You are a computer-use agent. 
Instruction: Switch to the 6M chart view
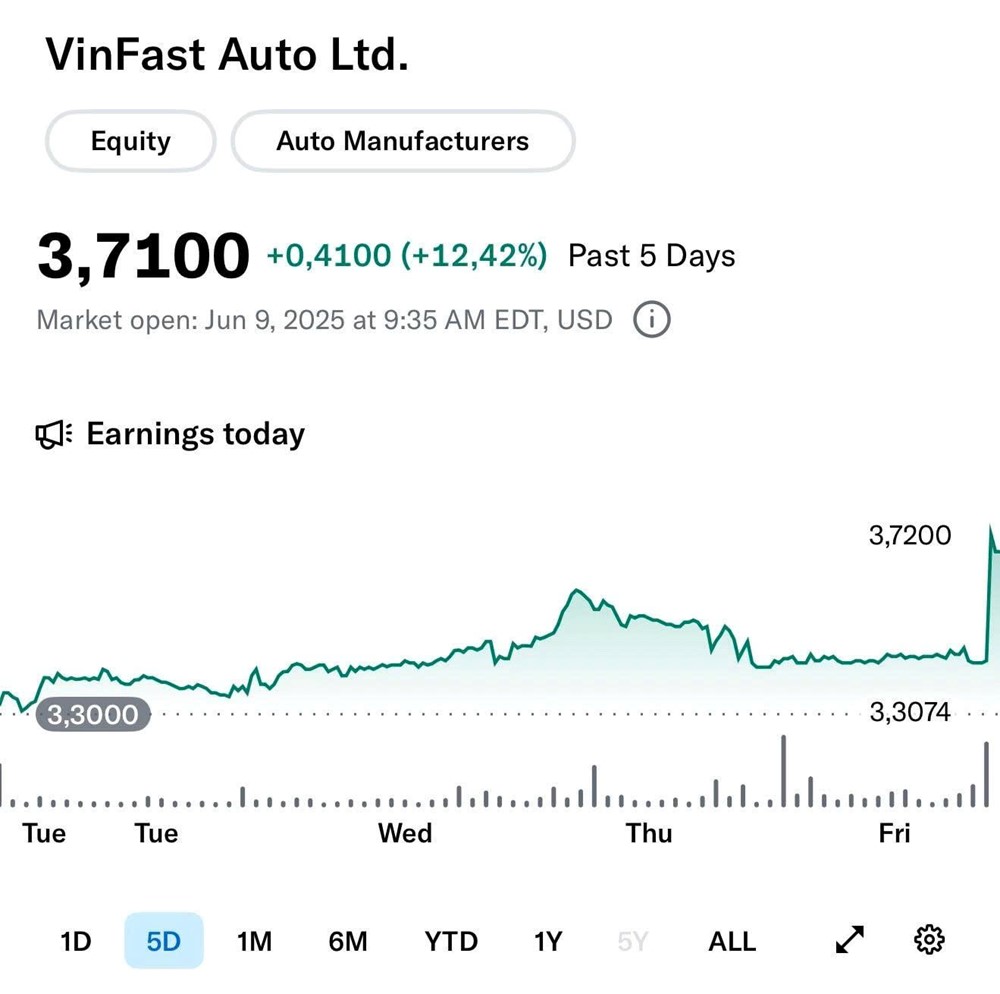click(348, 941)
